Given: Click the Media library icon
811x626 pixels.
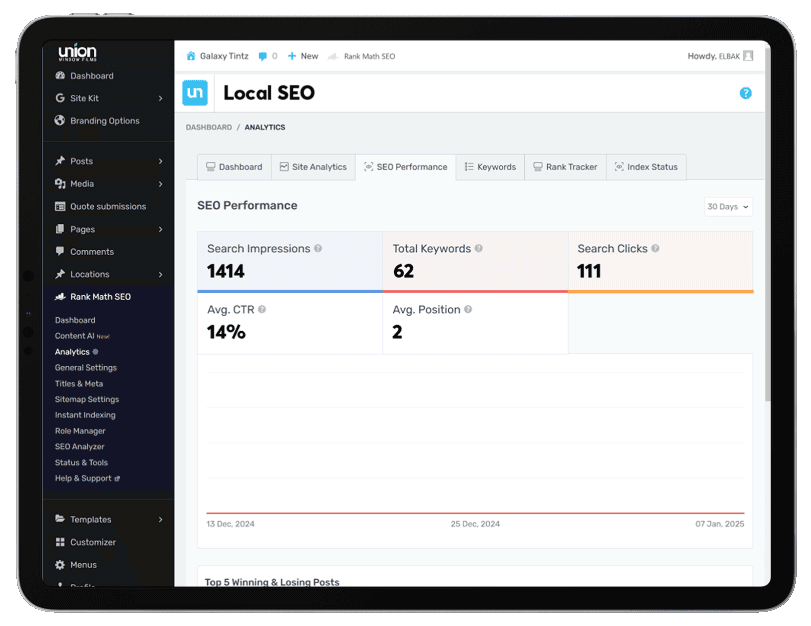Looking at the screenshot, I should [x=60, y=184].
